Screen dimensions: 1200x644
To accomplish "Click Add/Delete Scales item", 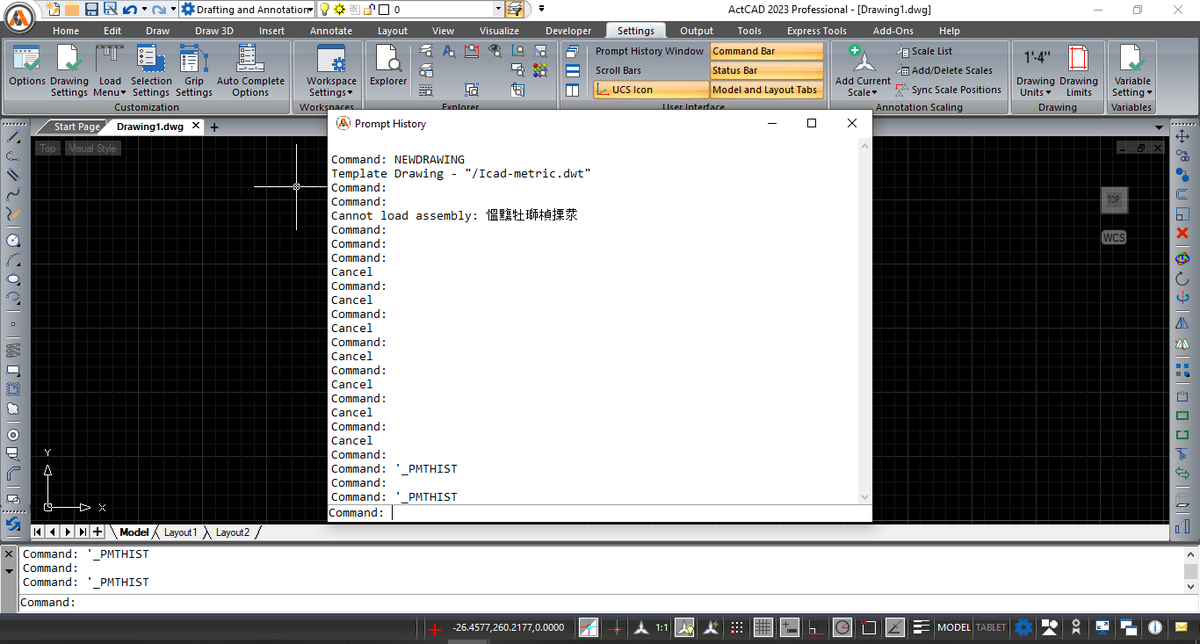I will [944, 71].
